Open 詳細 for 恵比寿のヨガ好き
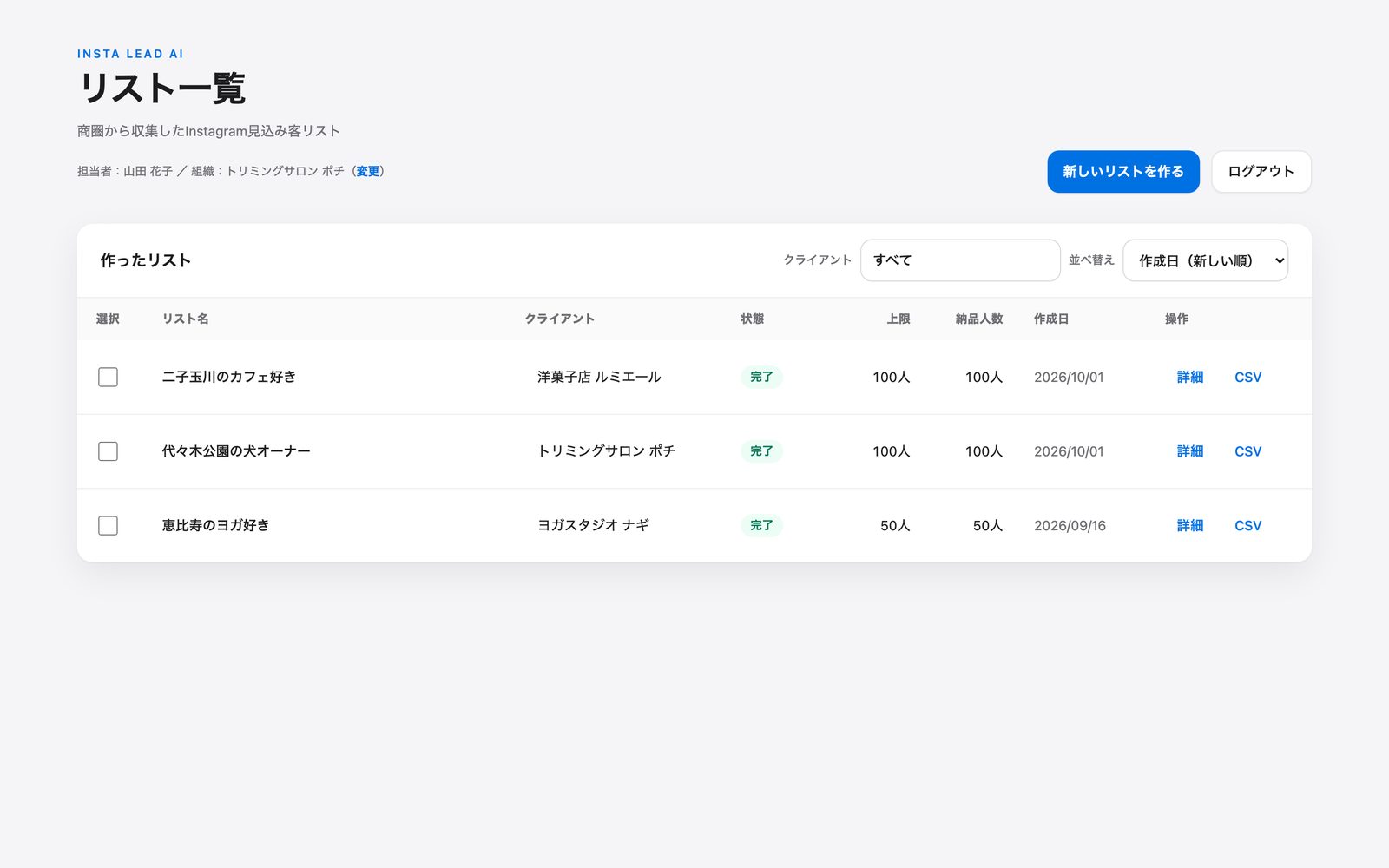1389x868 pixels. 1190,525
